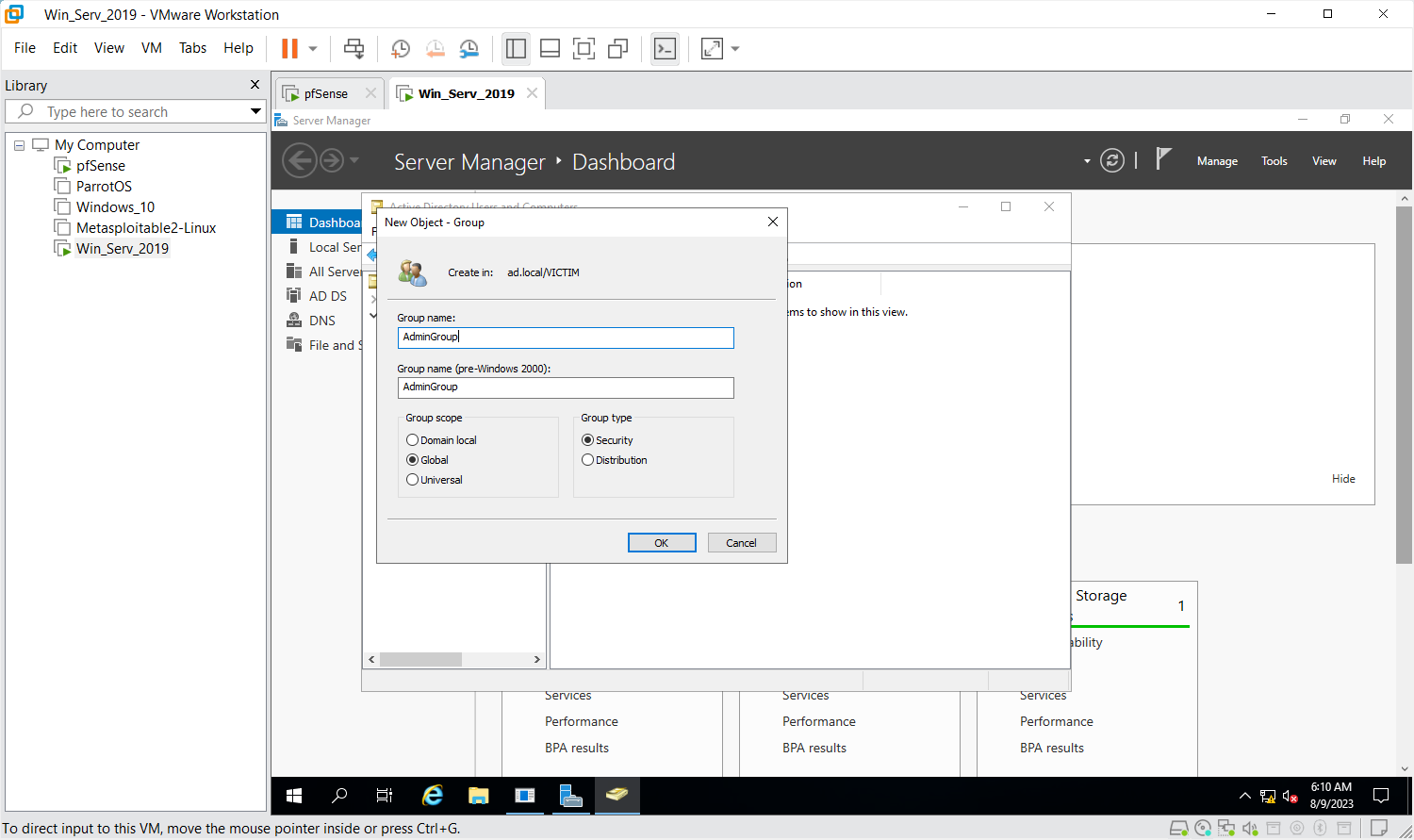
Task: Collapse the My Computer tree node
Action: [19, 145]
